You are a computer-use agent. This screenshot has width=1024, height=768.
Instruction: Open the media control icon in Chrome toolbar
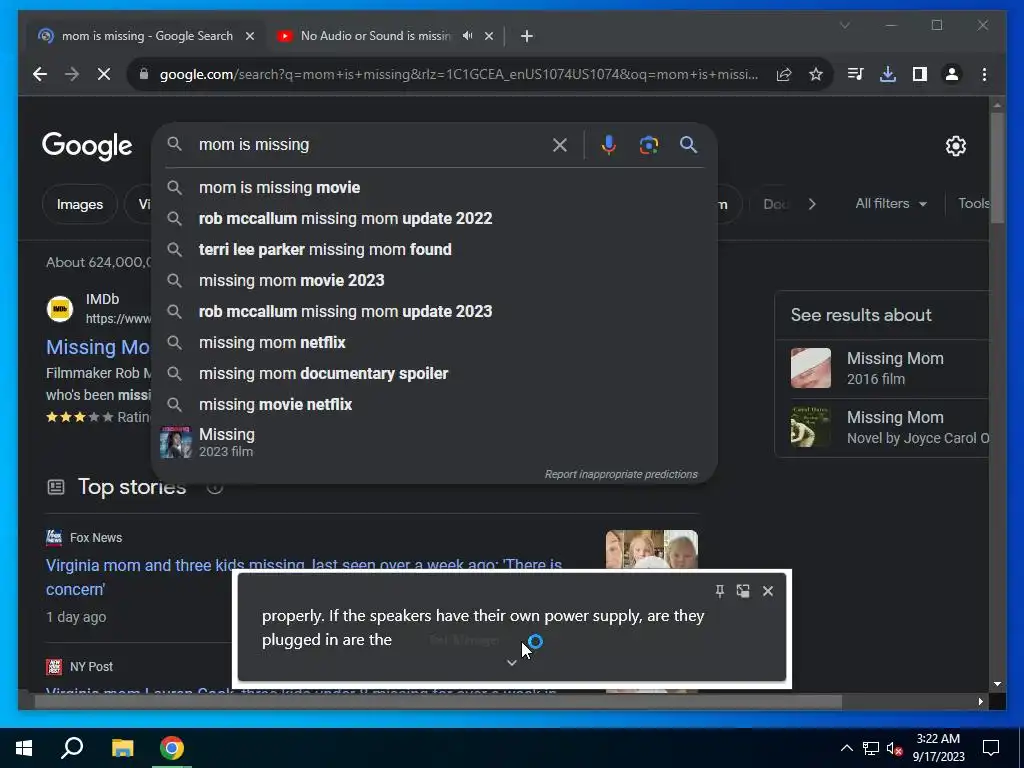pyautogui.click(x=856, y=74)
